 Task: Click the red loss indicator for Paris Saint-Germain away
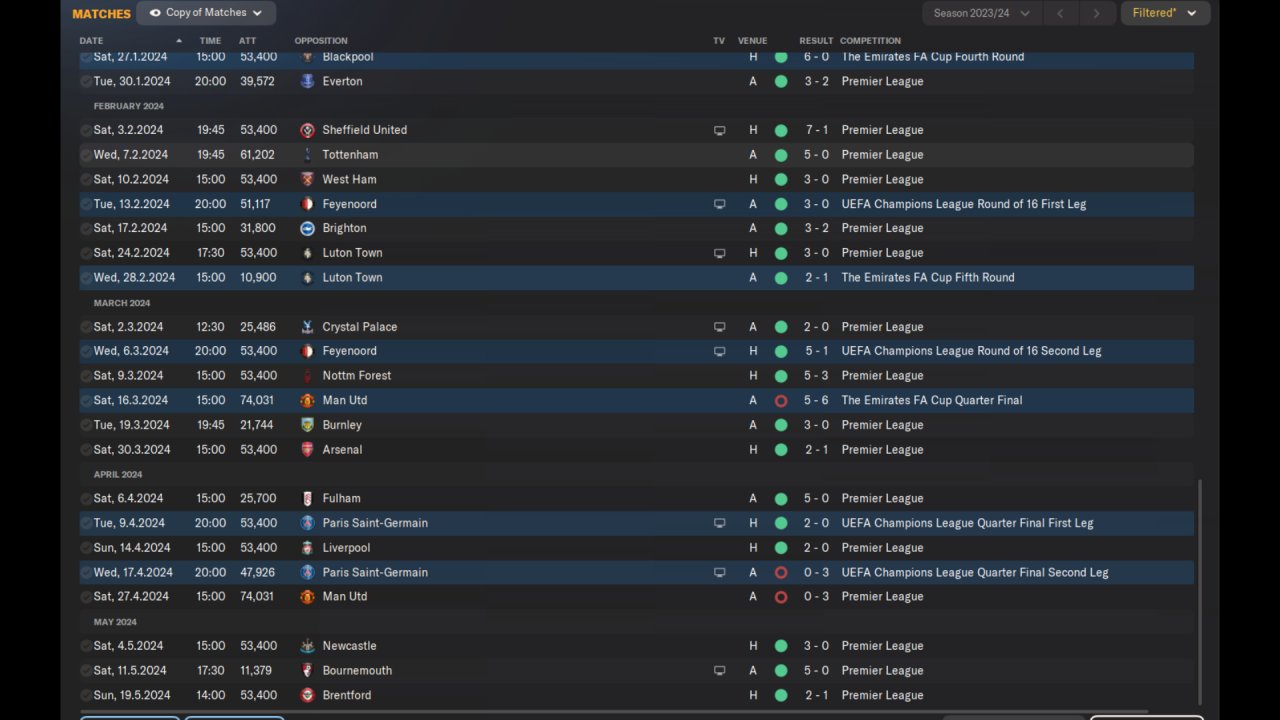click(x=781, y=573)
